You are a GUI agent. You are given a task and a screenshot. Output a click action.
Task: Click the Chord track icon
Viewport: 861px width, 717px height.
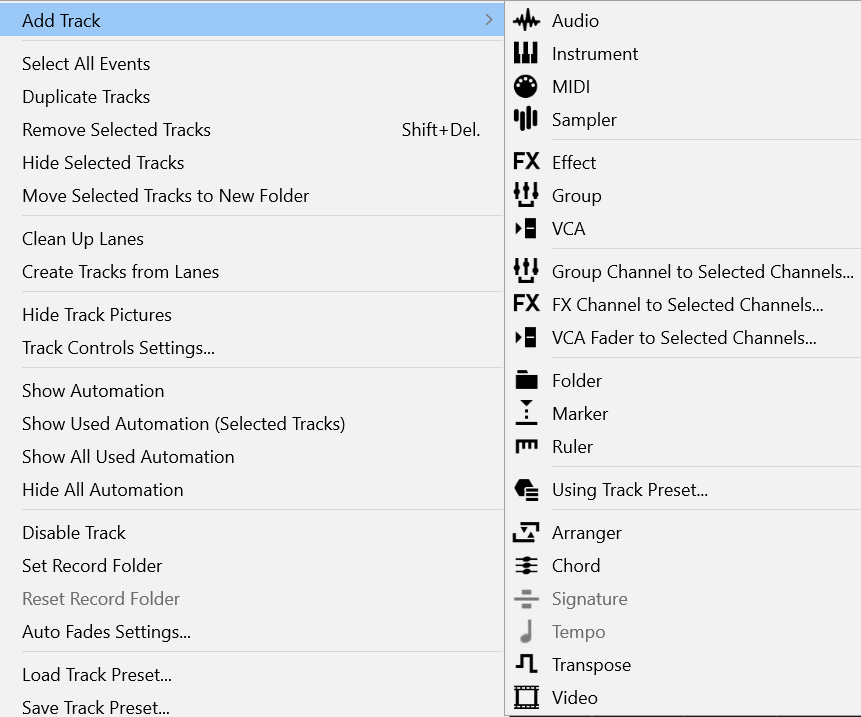pos(526,565)
